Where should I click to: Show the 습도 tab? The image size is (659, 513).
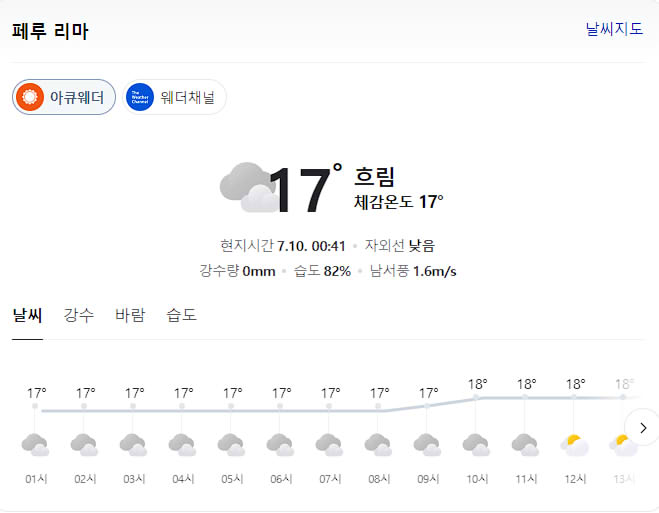point(182,315)
